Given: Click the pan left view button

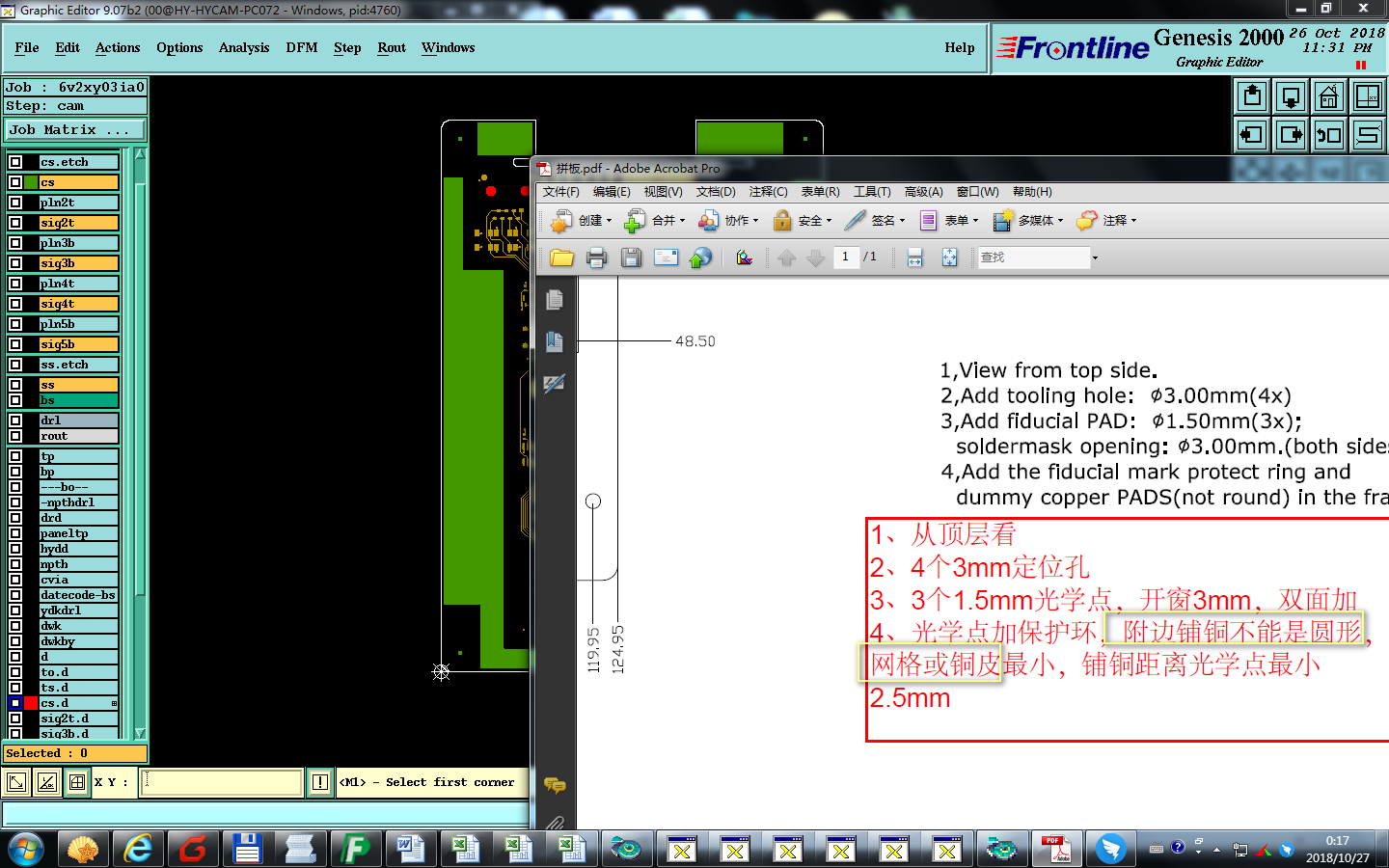Looking at the screenshot, I should coord(1252,135).
